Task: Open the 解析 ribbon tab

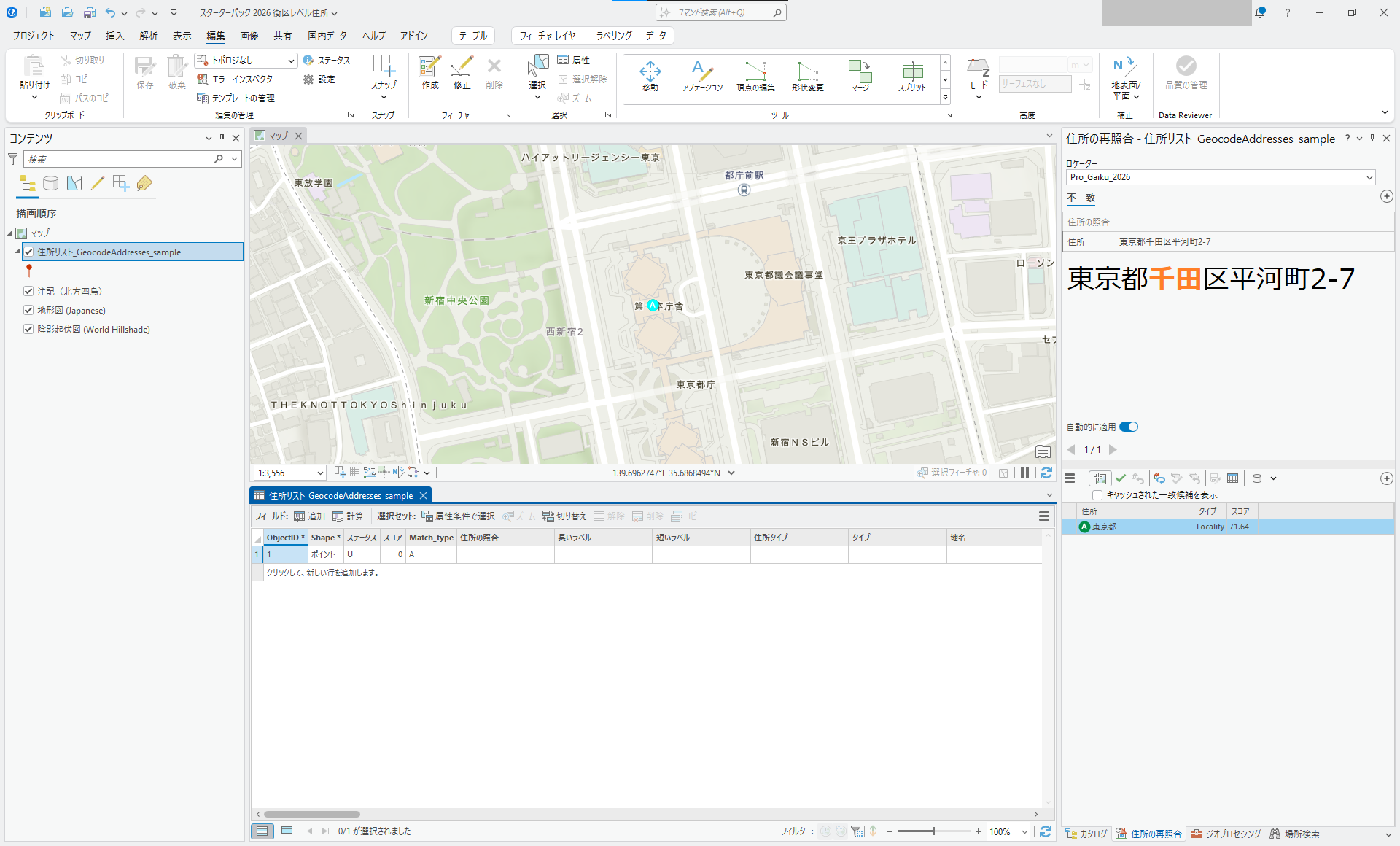Action: tap(149, 36)
